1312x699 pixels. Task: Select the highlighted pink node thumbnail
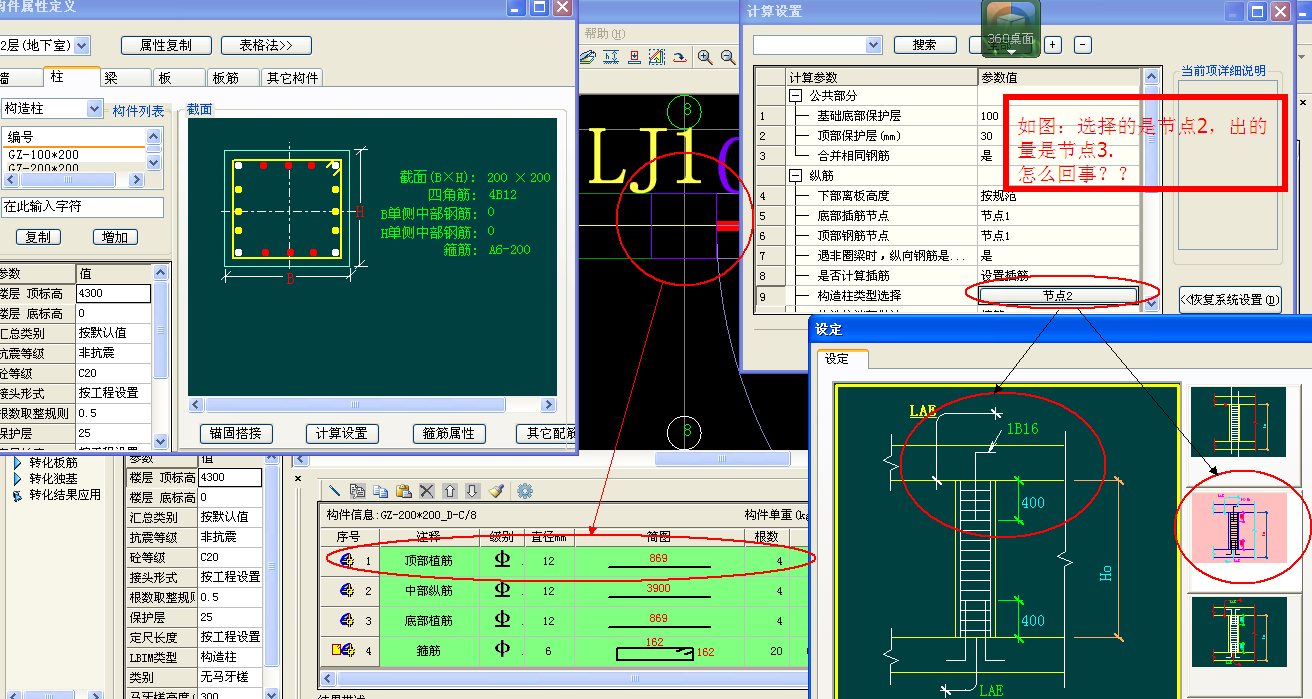click(1240, 527)
